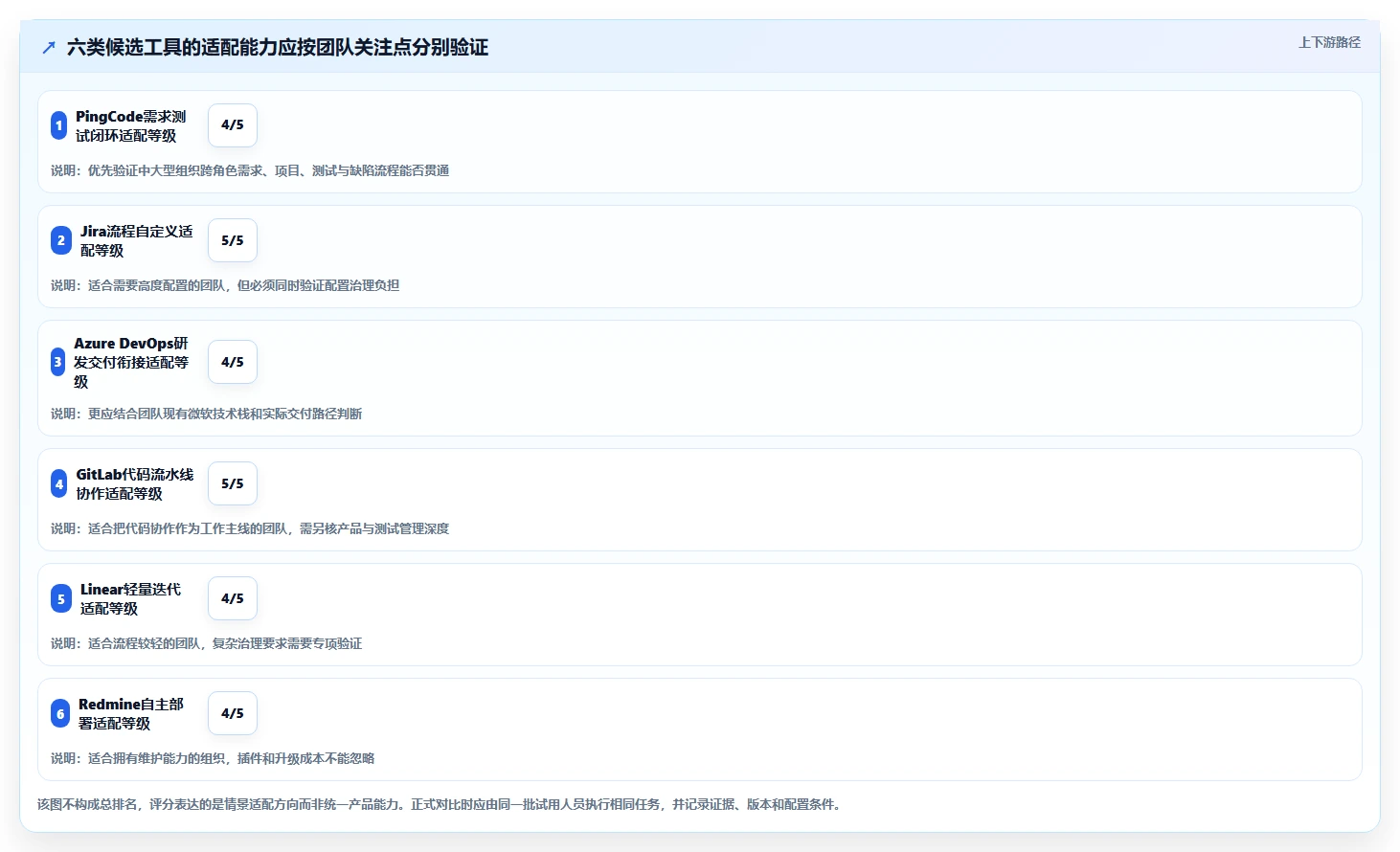Click the 5/5 score chip for GitLab
Screen dimensions: 1400x852
click(233, 483)
